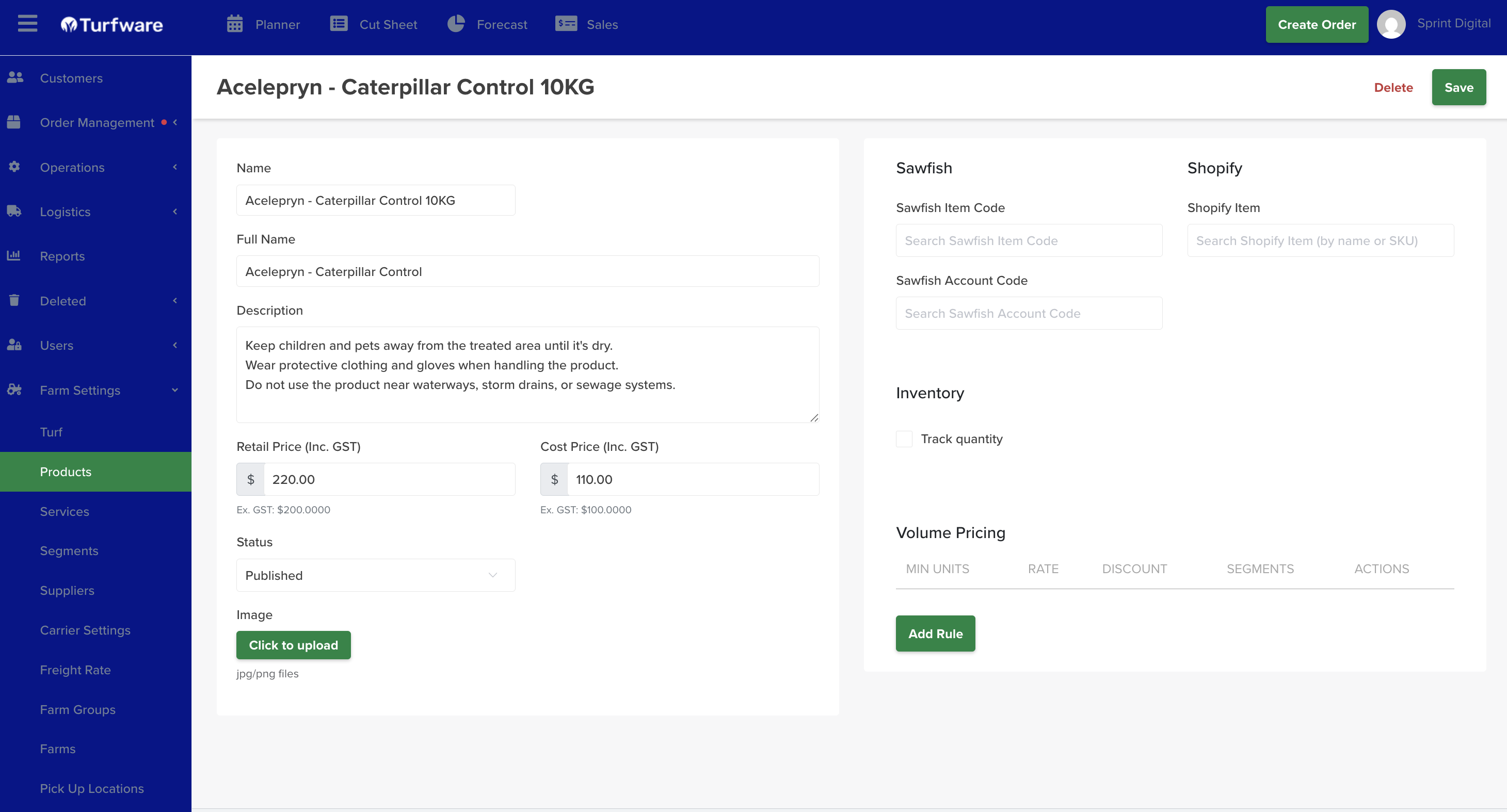Click the dollar sign on Cost Price
This screenshot has width=1507, height=812.
[x=554, y=479]
